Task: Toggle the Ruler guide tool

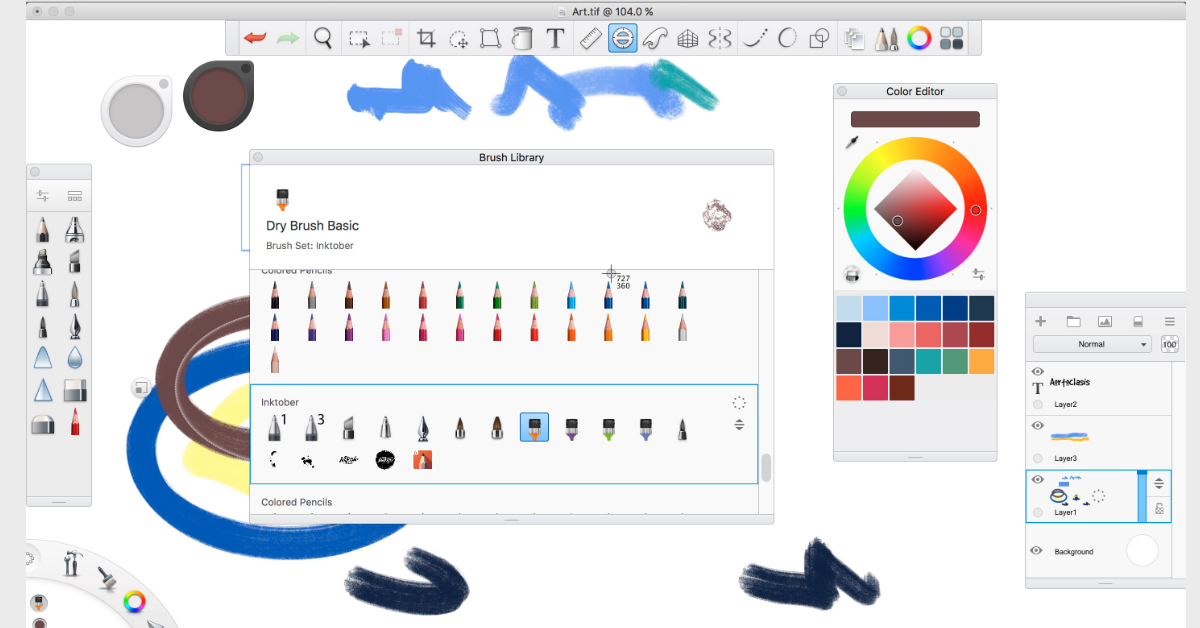Action: [x=590, y=39]
